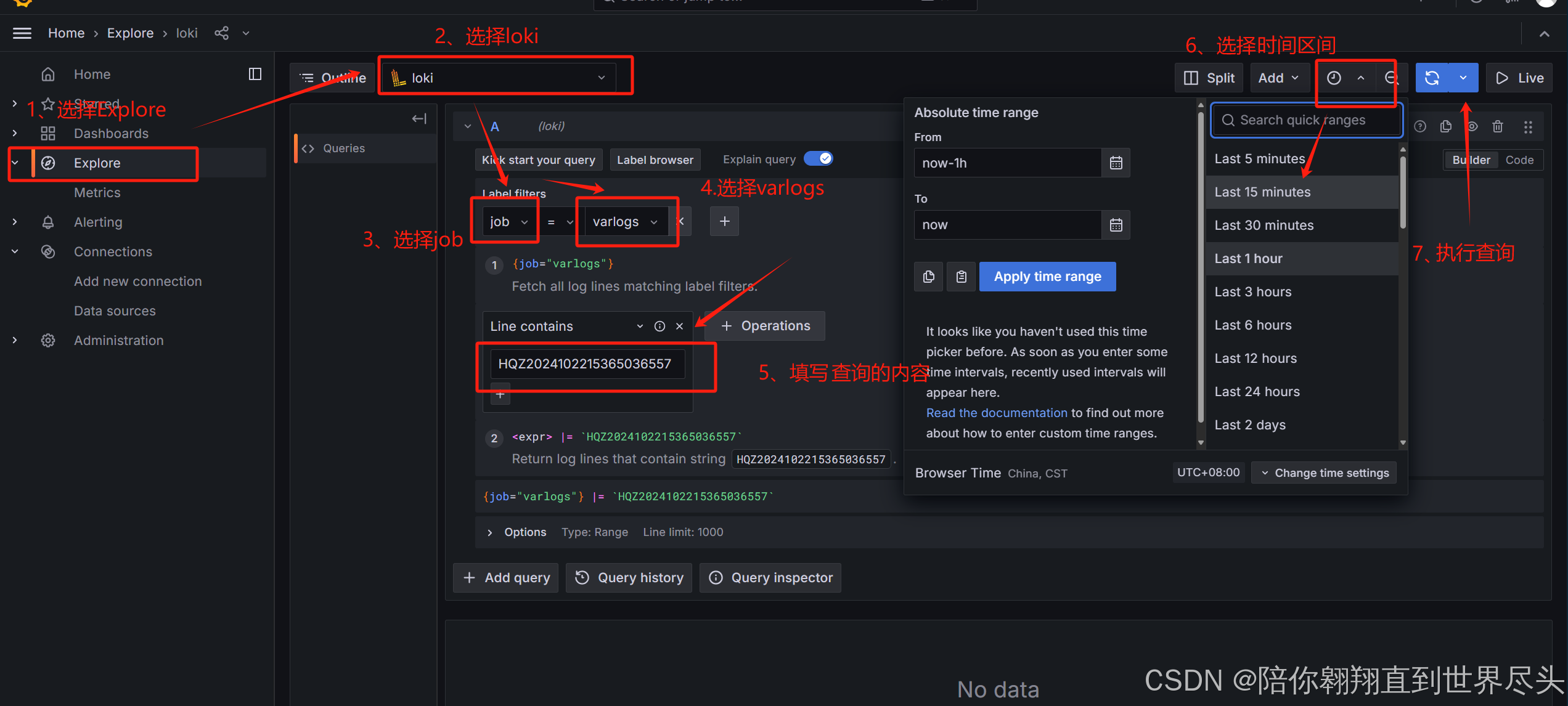
Task: Dock the sidebar menu icon
Action: (255, 75)
